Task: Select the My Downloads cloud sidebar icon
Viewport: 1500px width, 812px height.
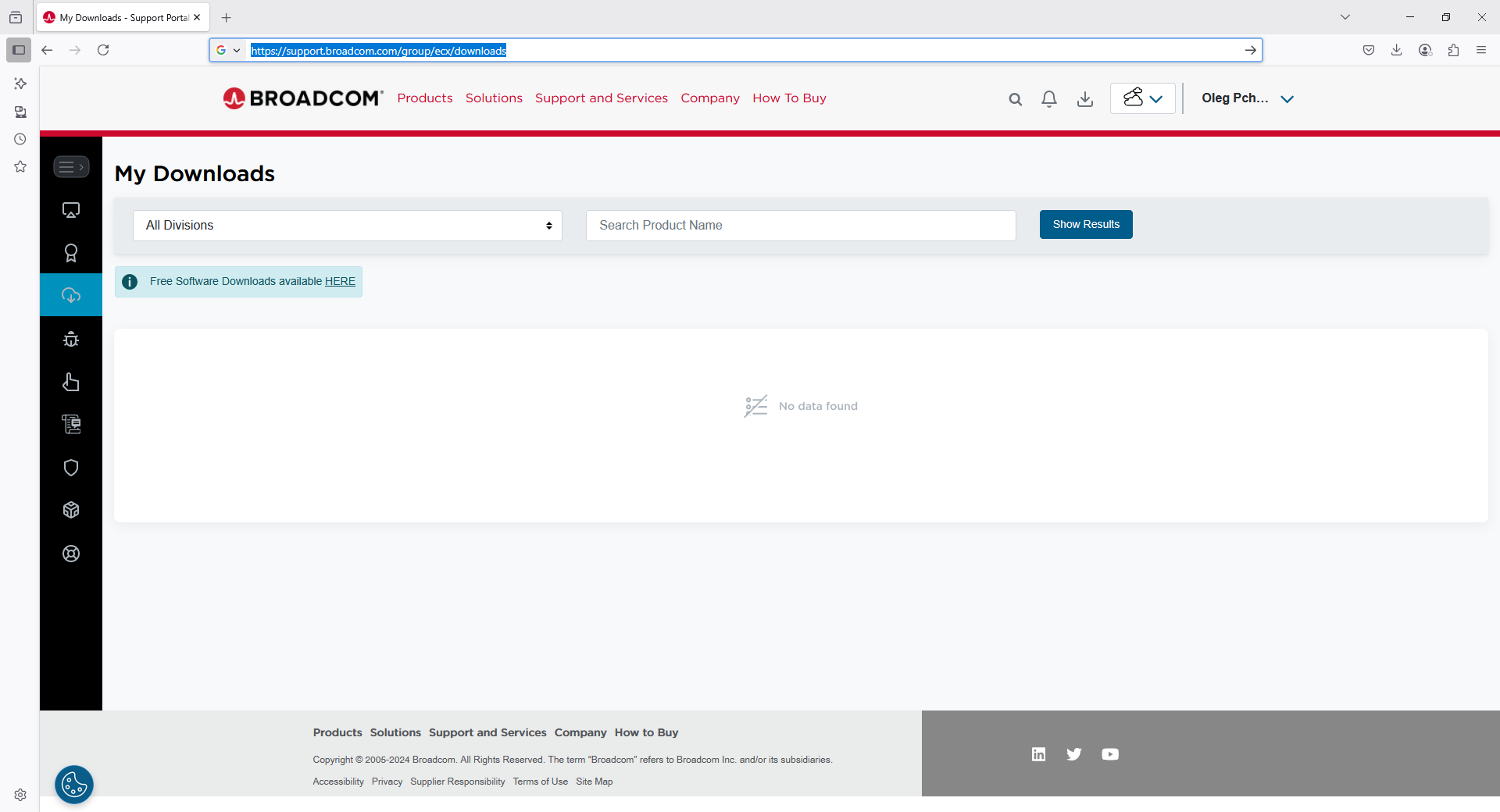Action: (71, 295)
